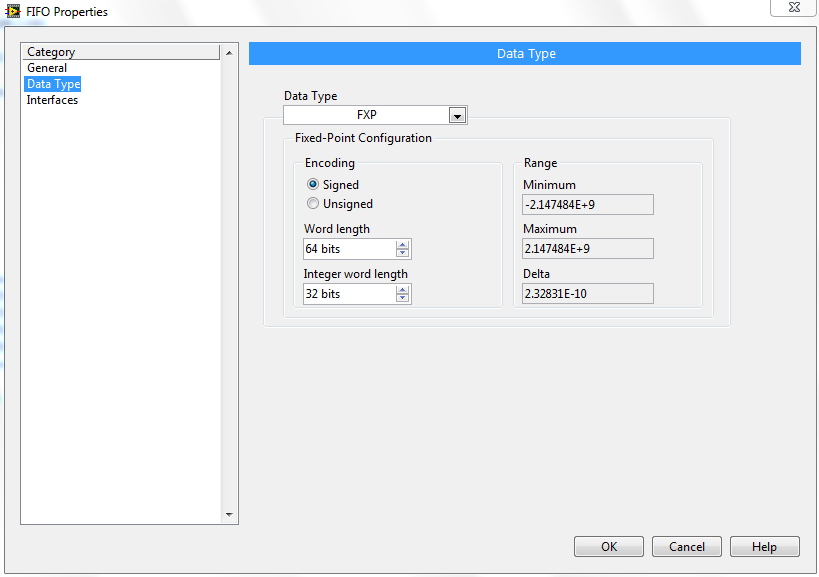Image resolution: width=819 pixels, height=577 pixels.
Task: Click the Integer word length label
Action: pos(356,274)
